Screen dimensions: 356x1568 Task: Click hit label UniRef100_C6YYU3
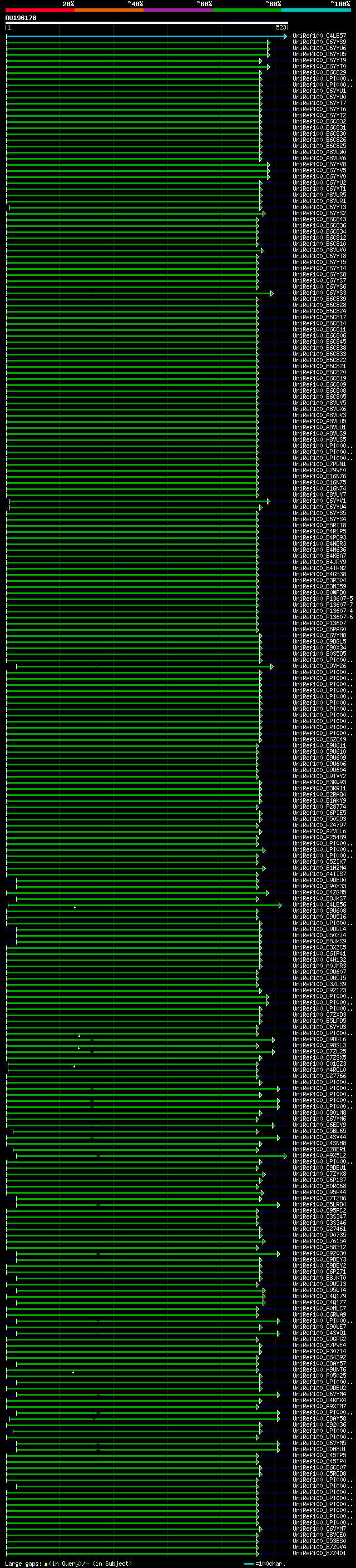click(319, 1027)
